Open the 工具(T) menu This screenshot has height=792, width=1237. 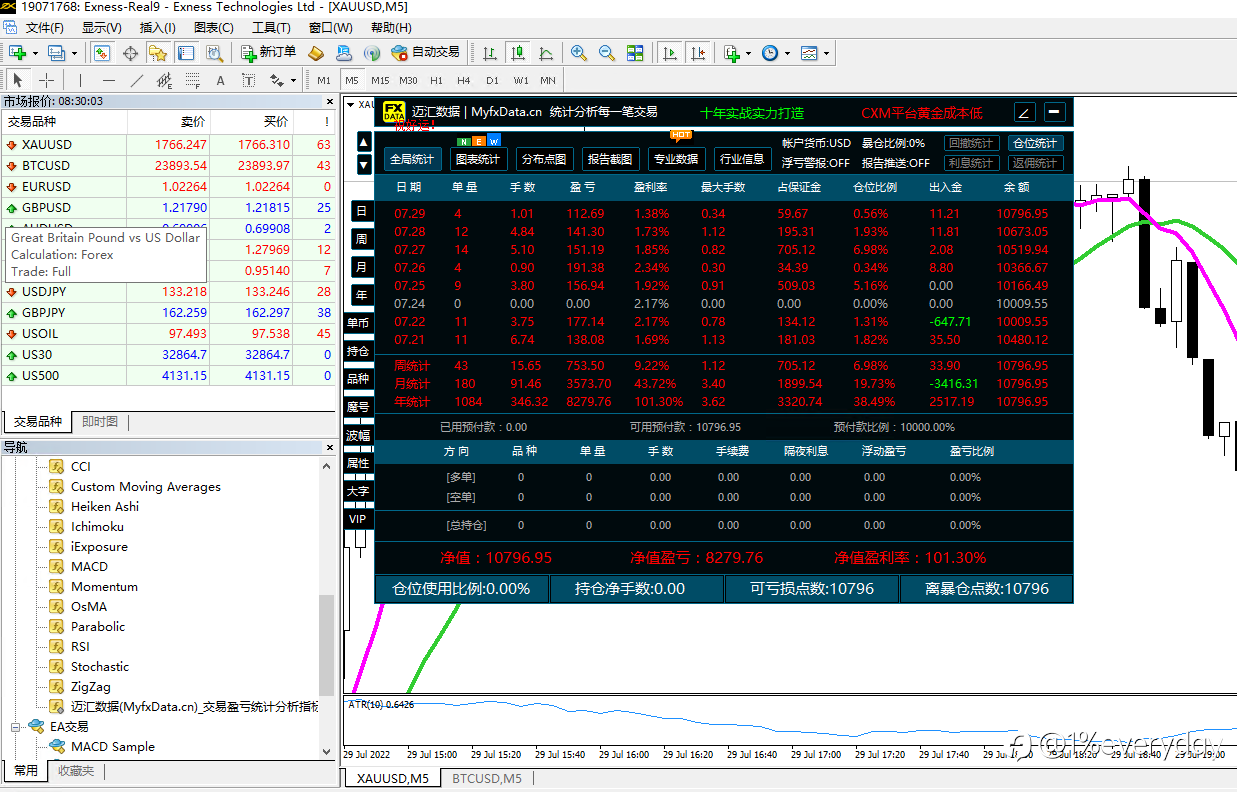point(271,27)
